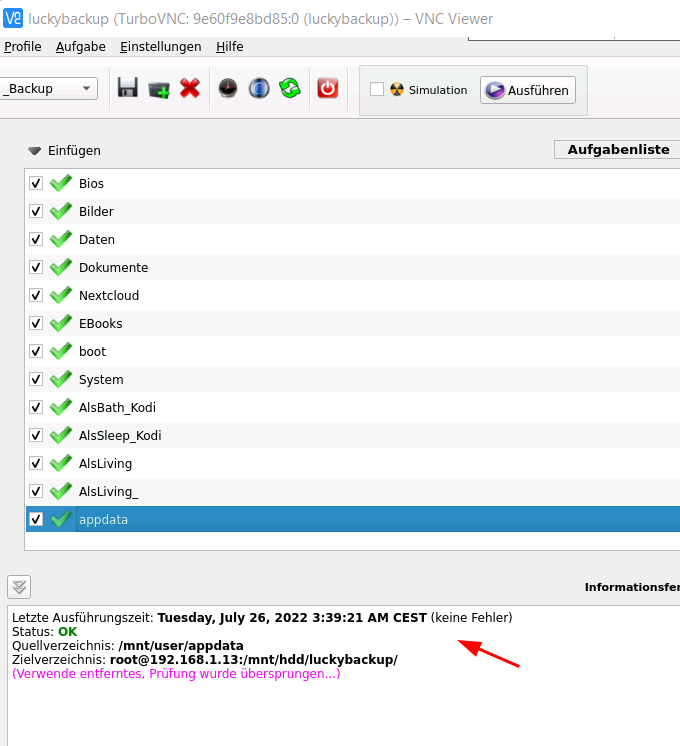
Task: Open the Profile menu
Action: pyautogui.click(x=23, y=47)
